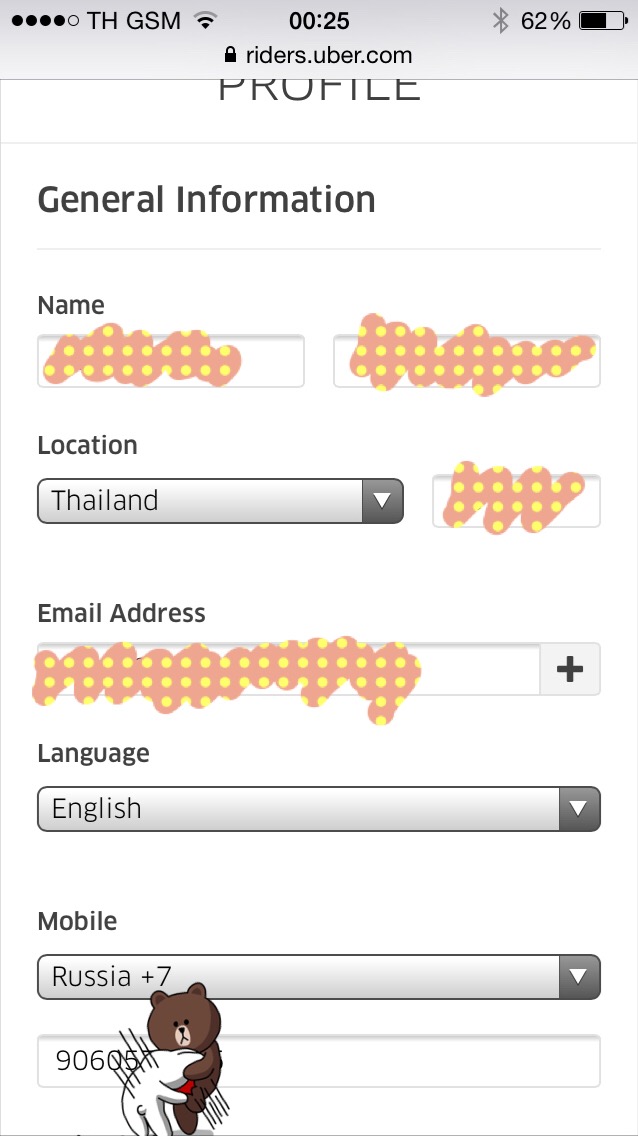638x1136 pixels.
Task: Tap the battery icon in status bar
Action: 603,21
